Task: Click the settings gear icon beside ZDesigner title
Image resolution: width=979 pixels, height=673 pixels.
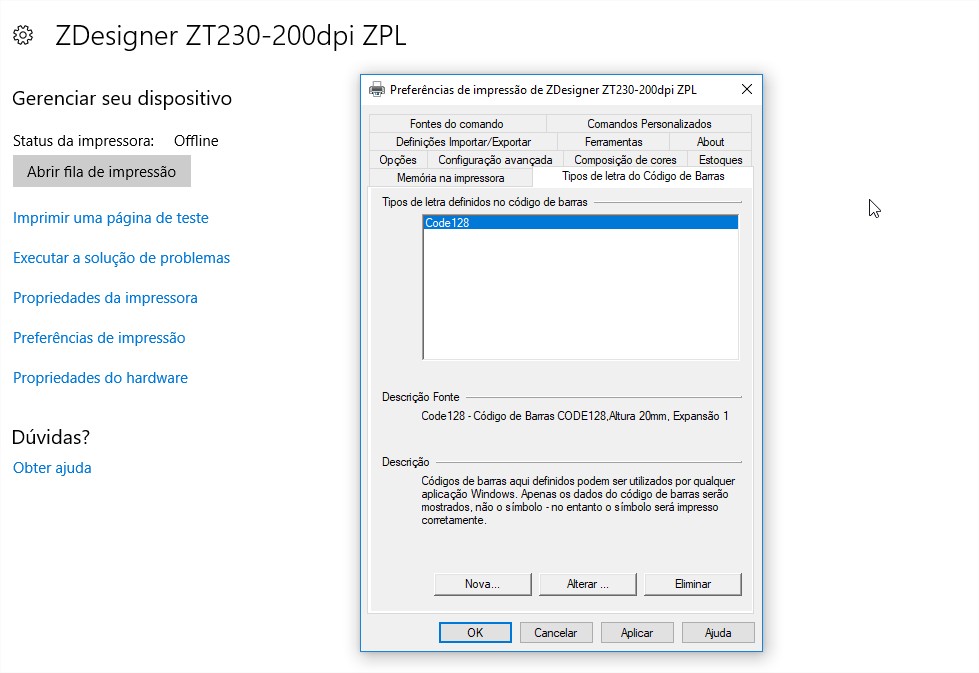Action: click(x=23, y=36)
